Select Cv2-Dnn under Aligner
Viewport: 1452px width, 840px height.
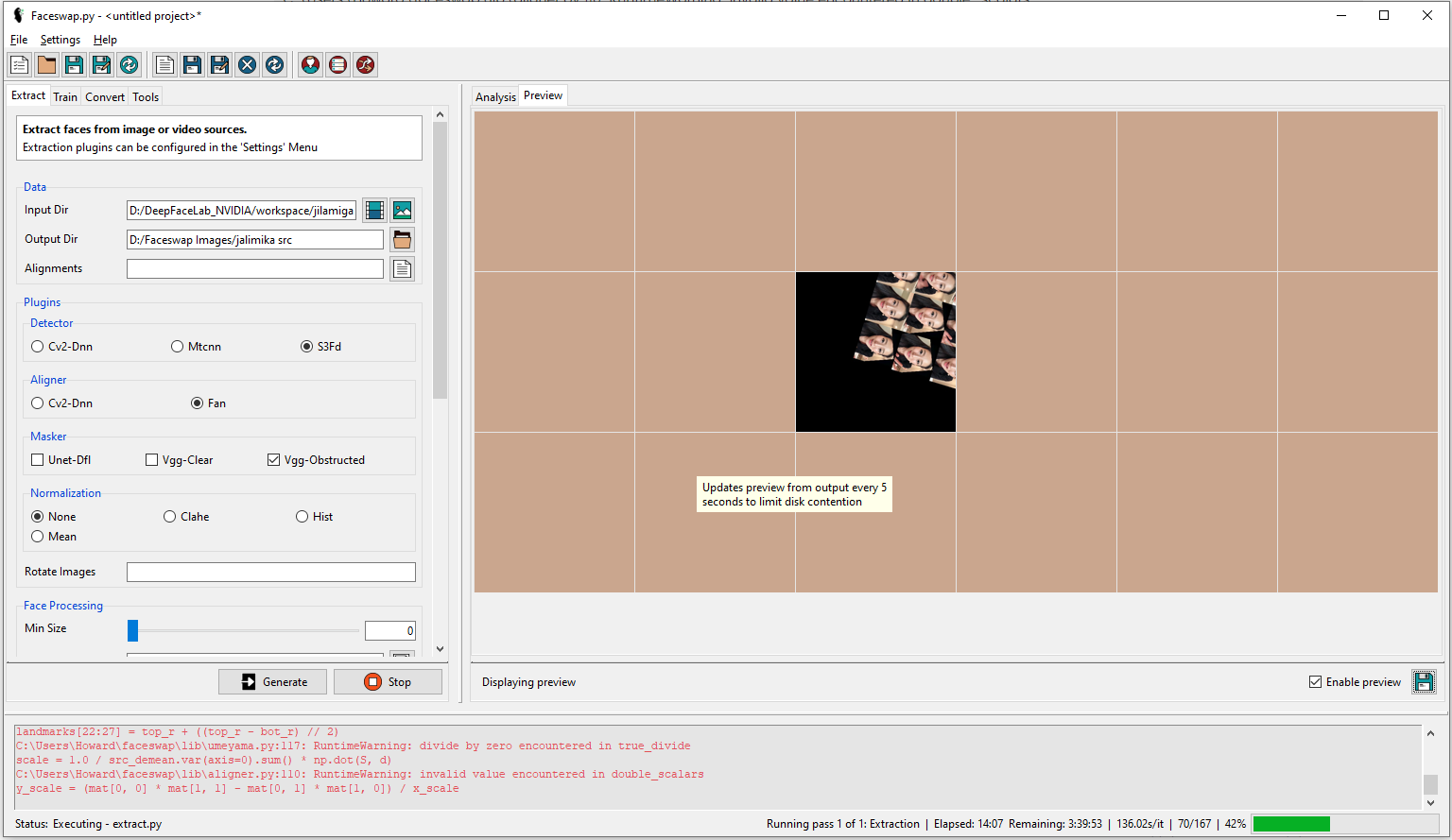pos(62,403)
